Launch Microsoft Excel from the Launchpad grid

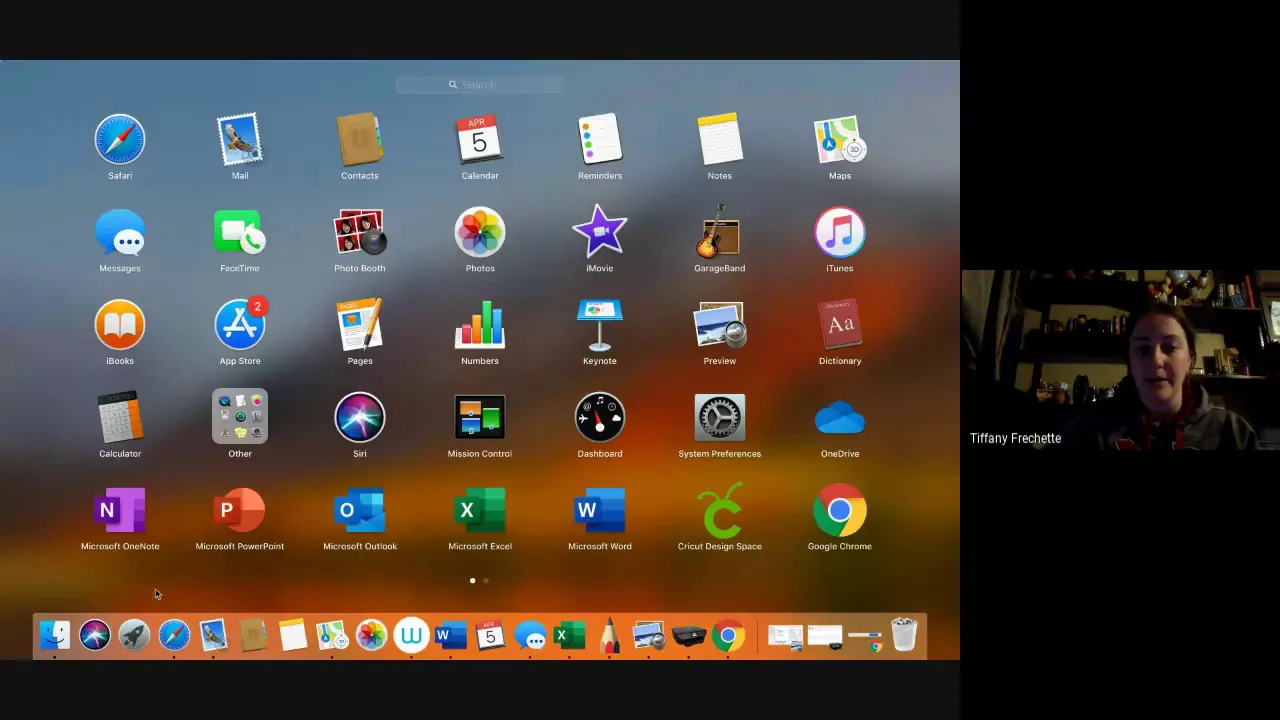coord(480,511)
